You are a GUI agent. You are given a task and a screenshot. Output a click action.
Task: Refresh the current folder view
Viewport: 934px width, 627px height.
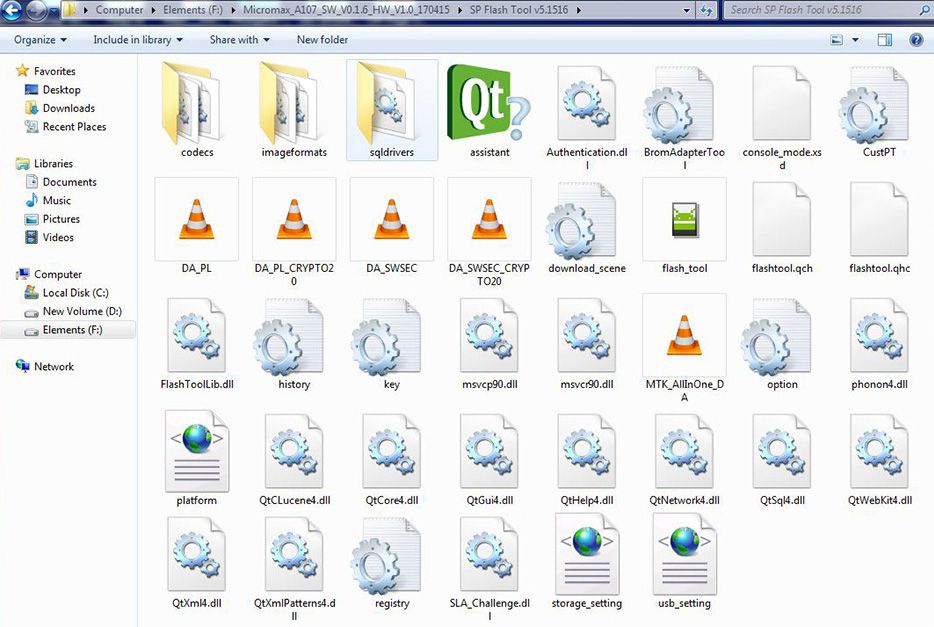click(706, 10)
